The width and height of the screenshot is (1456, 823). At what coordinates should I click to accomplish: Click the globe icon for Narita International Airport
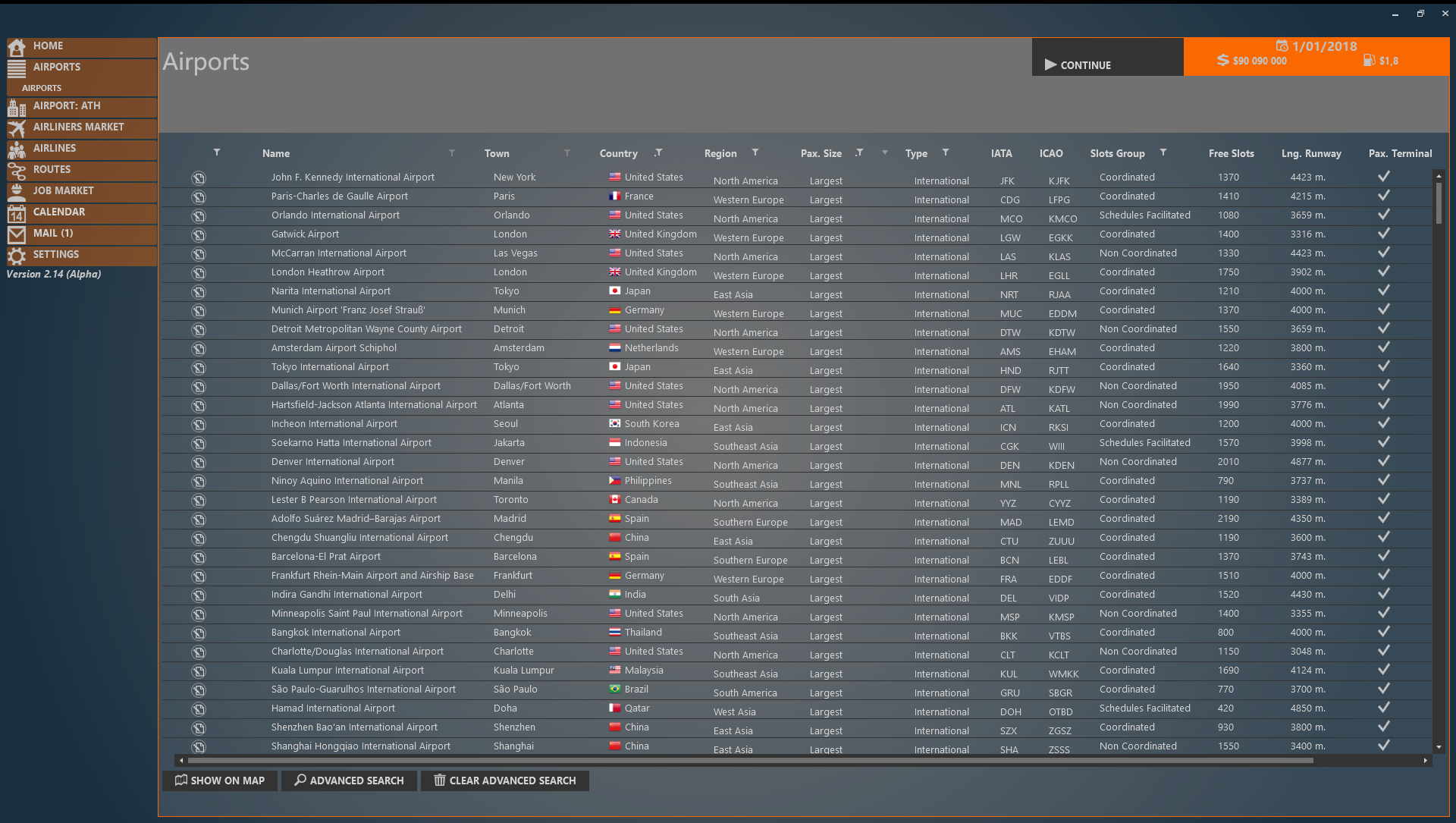click(198, 292)
